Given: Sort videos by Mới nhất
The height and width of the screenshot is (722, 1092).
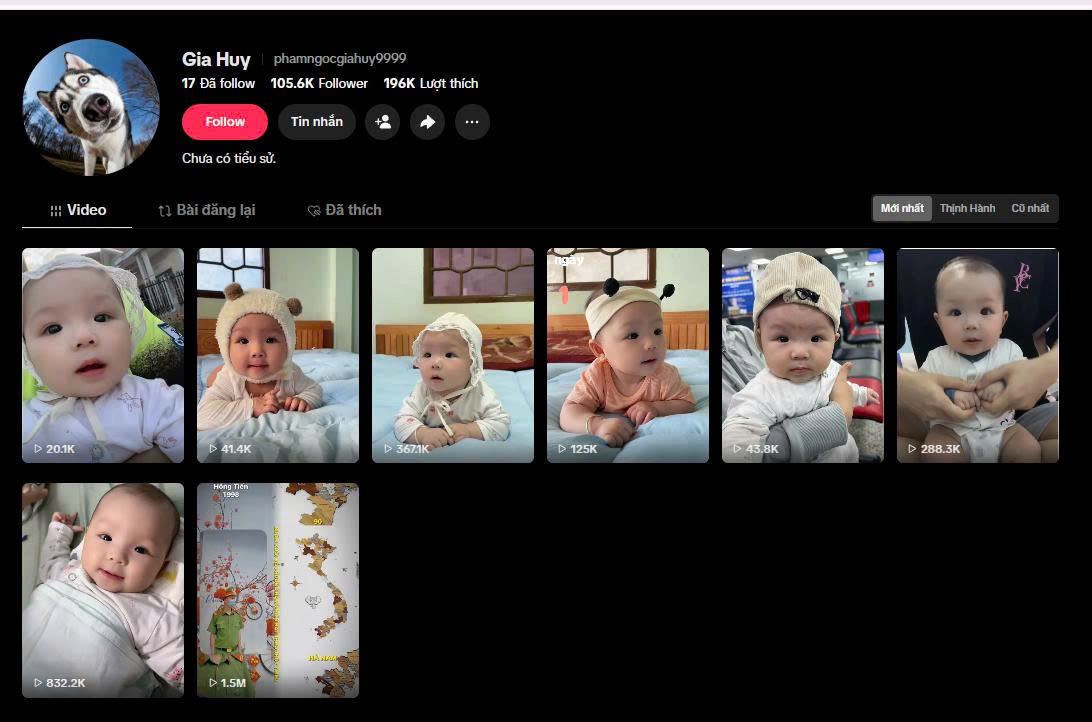Looking at the screenshot, I should pos(902,208).
